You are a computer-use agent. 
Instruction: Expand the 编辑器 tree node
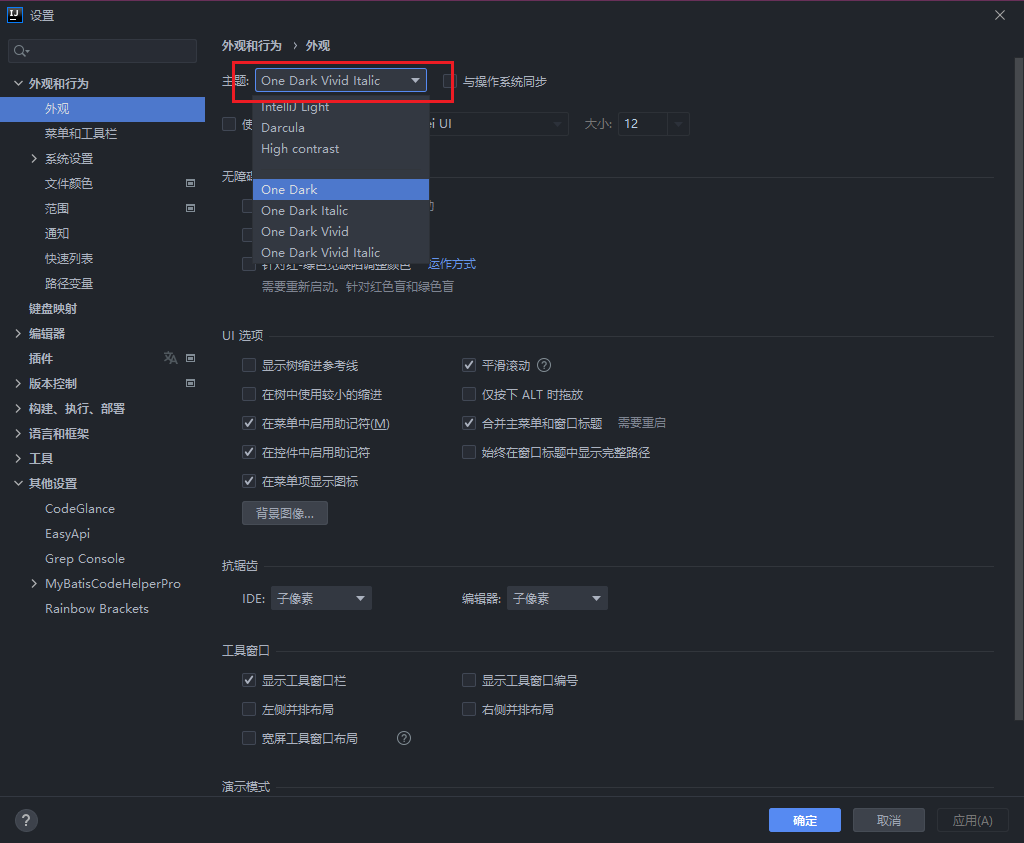tap(18, 334)
